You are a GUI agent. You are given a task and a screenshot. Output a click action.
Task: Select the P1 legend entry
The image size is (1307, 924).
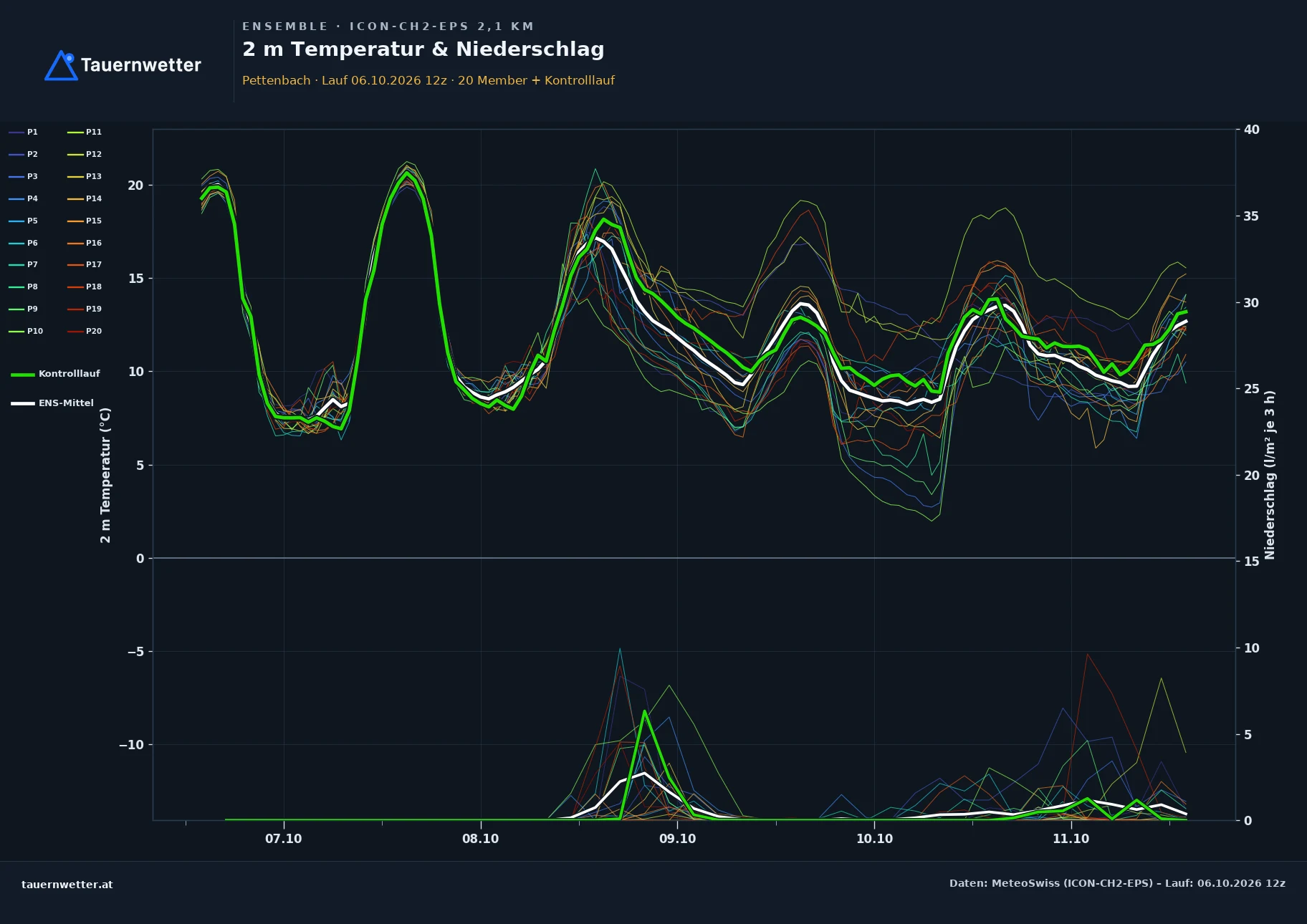[24, 132]
